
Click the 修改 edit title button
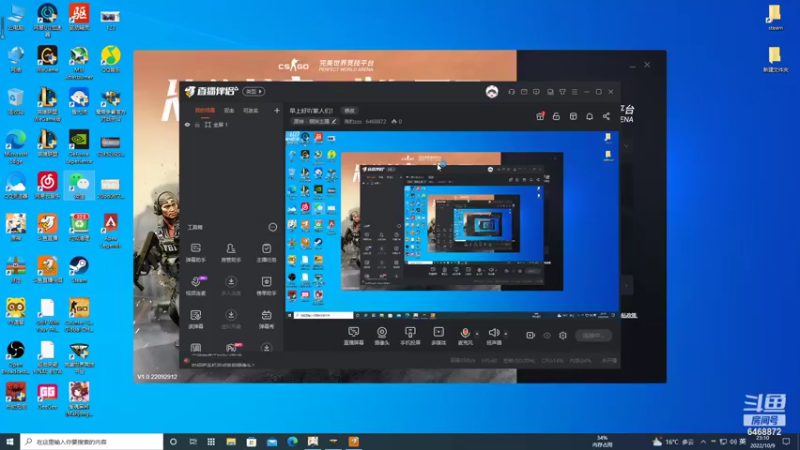tap(349, 111)
